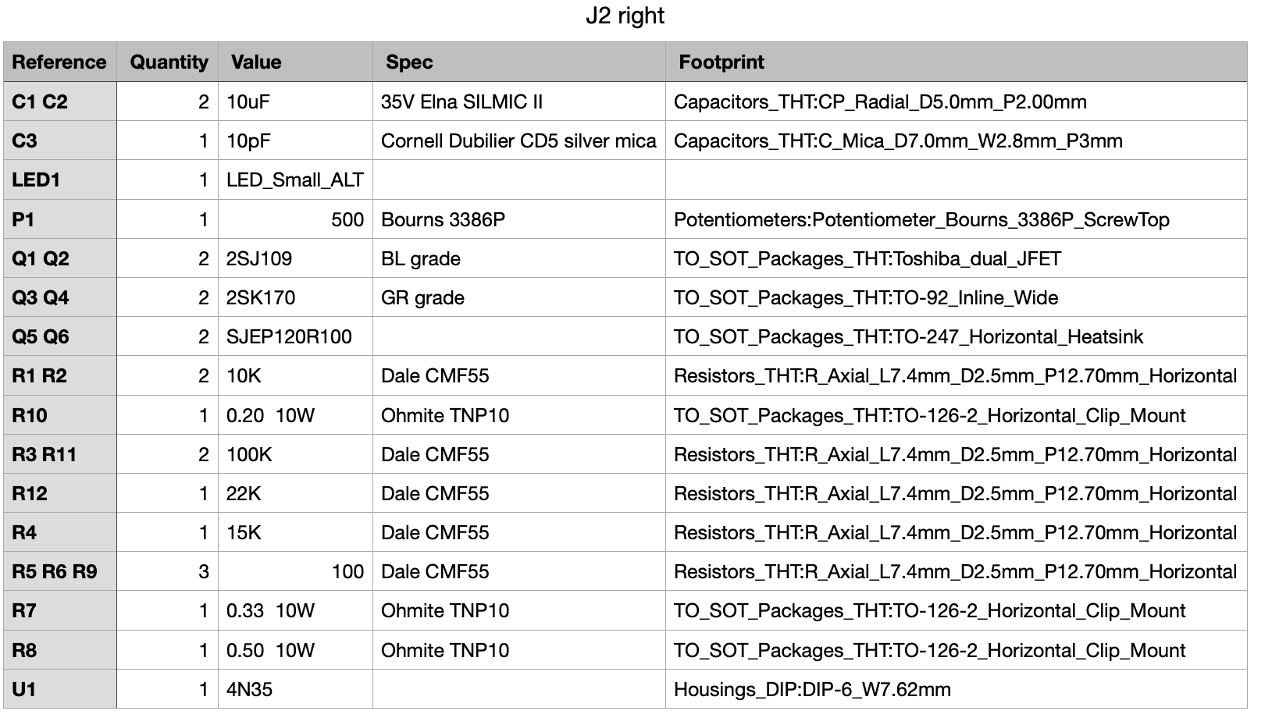Select the Quantity column header
The height and width of the screenshot is (725, 1270).
click(x=168, y=62)
